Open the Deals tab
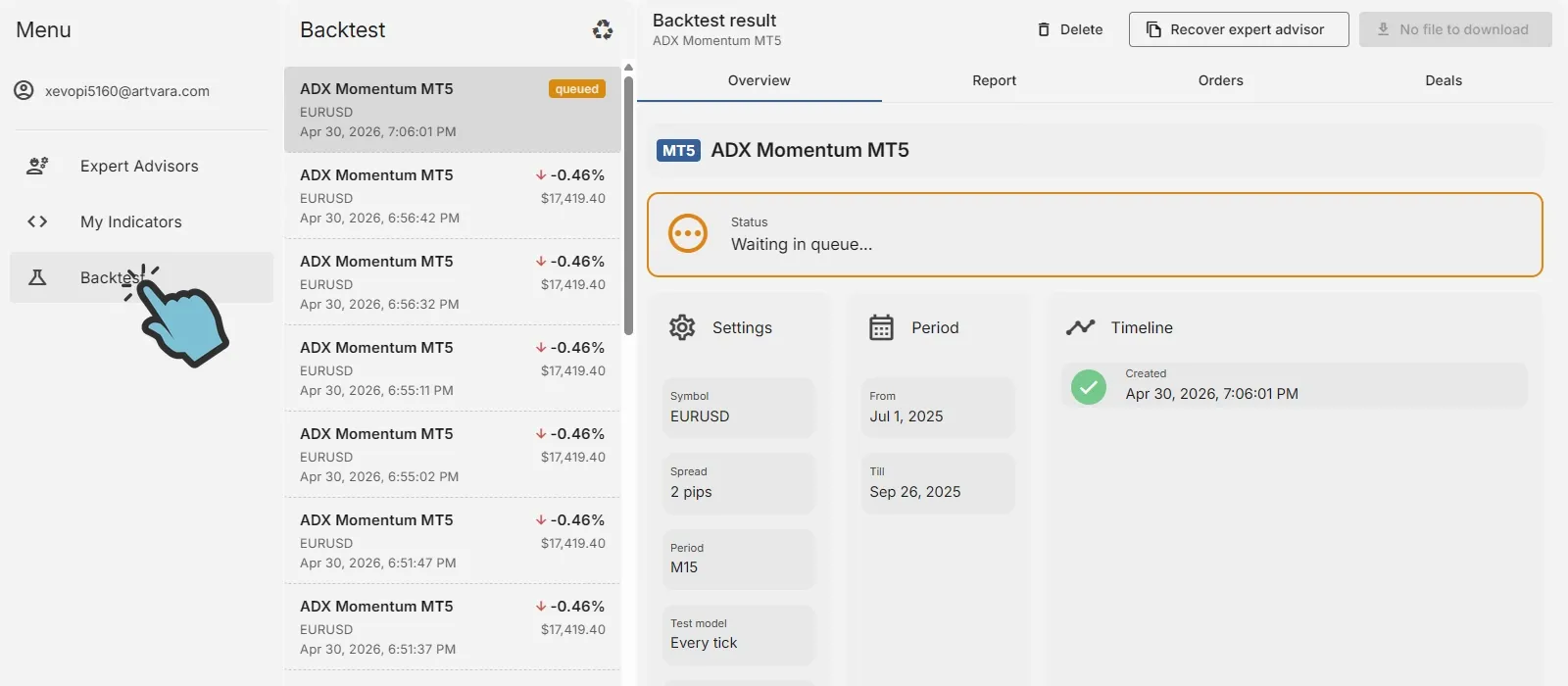Image resolution: width=1568 pixels, height=686 pixels. click(1444, 80)
